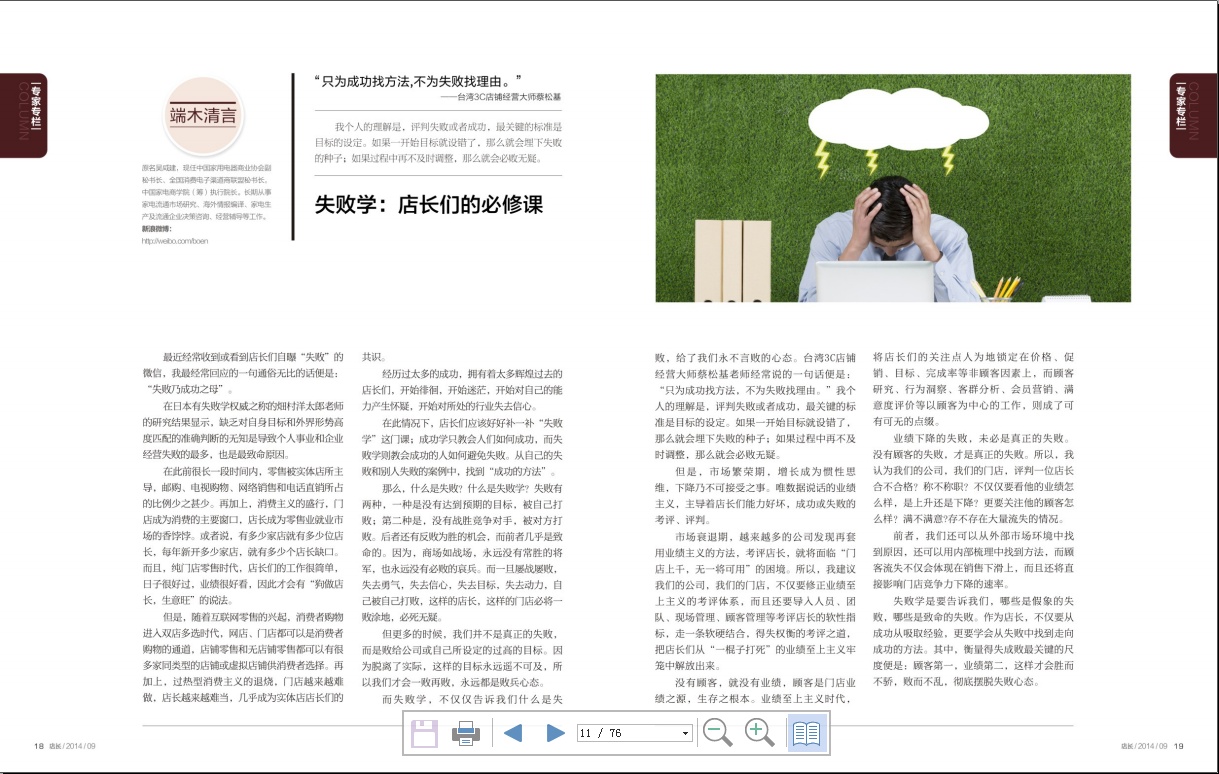Click the page number 19 footer

1179,745
